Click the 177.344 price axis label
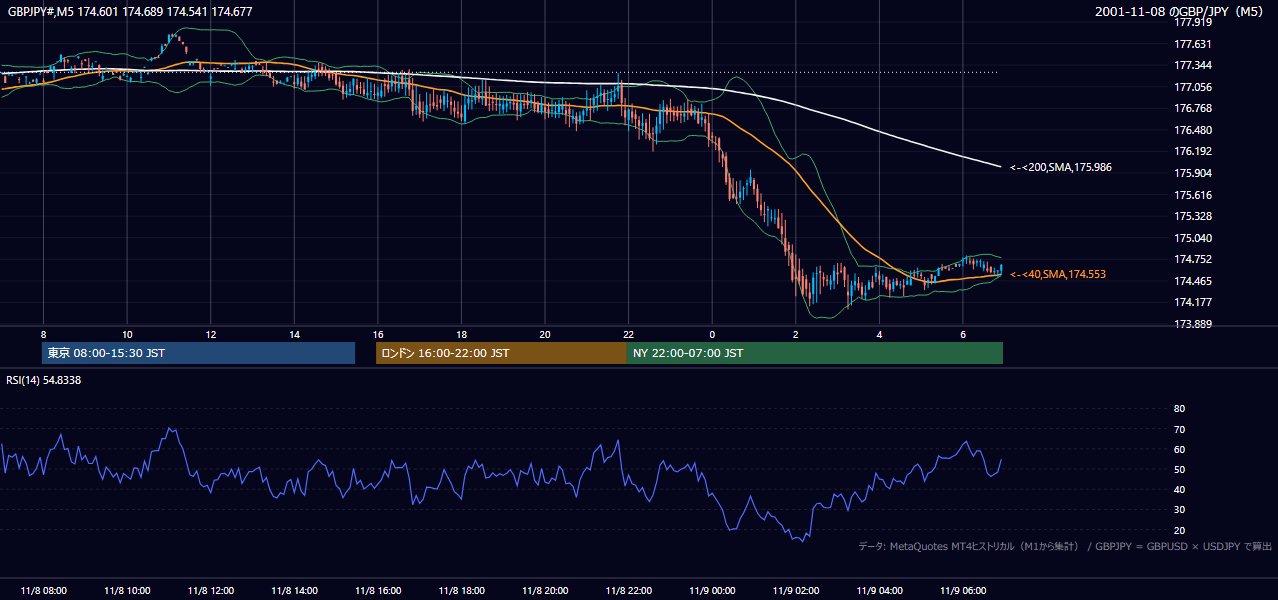Image resolution: width=1278 pixels, height=600 pixels. point(1193,65)
